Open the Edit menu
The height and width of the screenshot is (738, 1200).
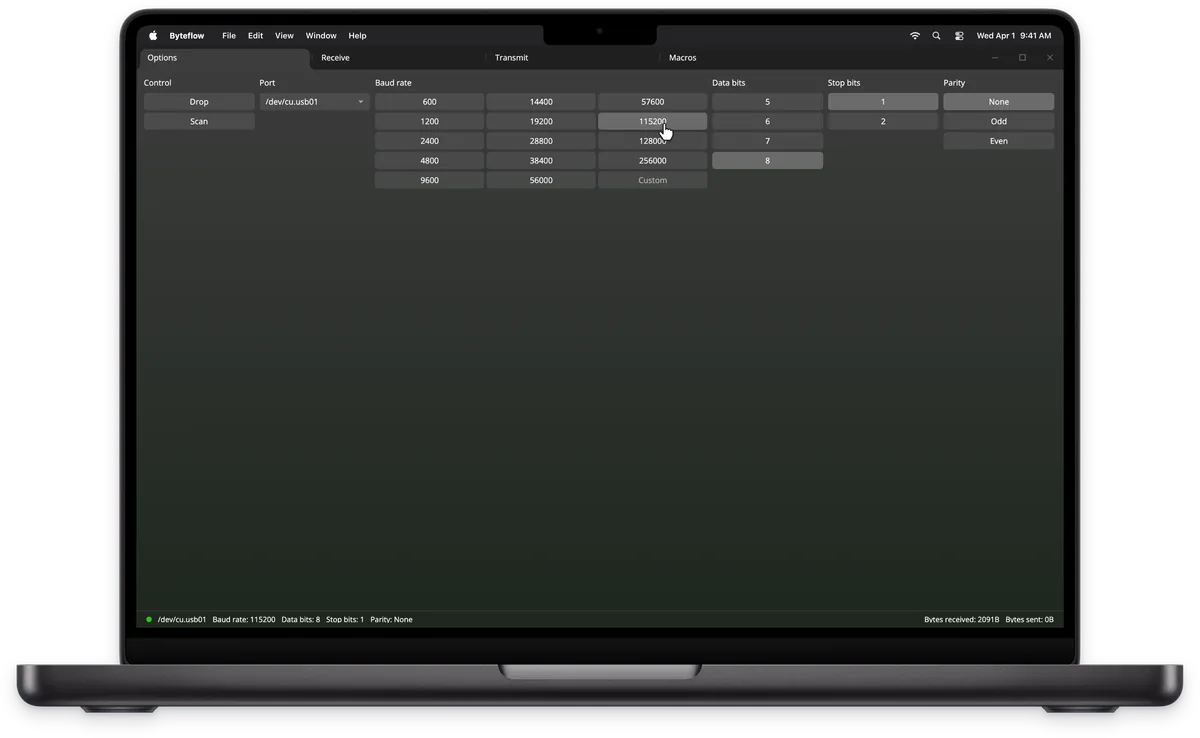pos(256,36)
